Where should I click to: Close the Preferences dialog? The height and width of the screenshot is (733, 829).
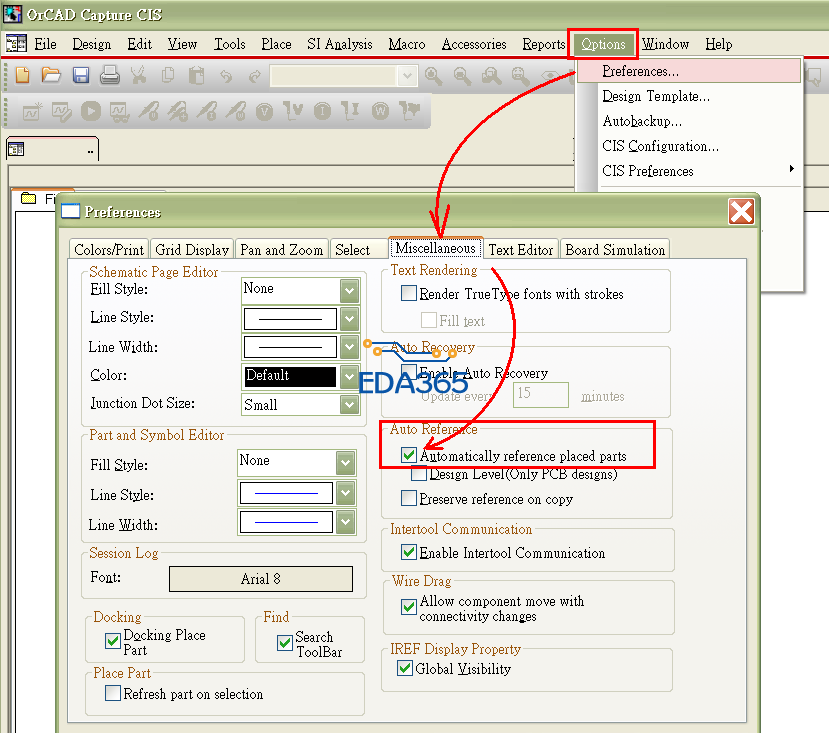click(741, 212)
